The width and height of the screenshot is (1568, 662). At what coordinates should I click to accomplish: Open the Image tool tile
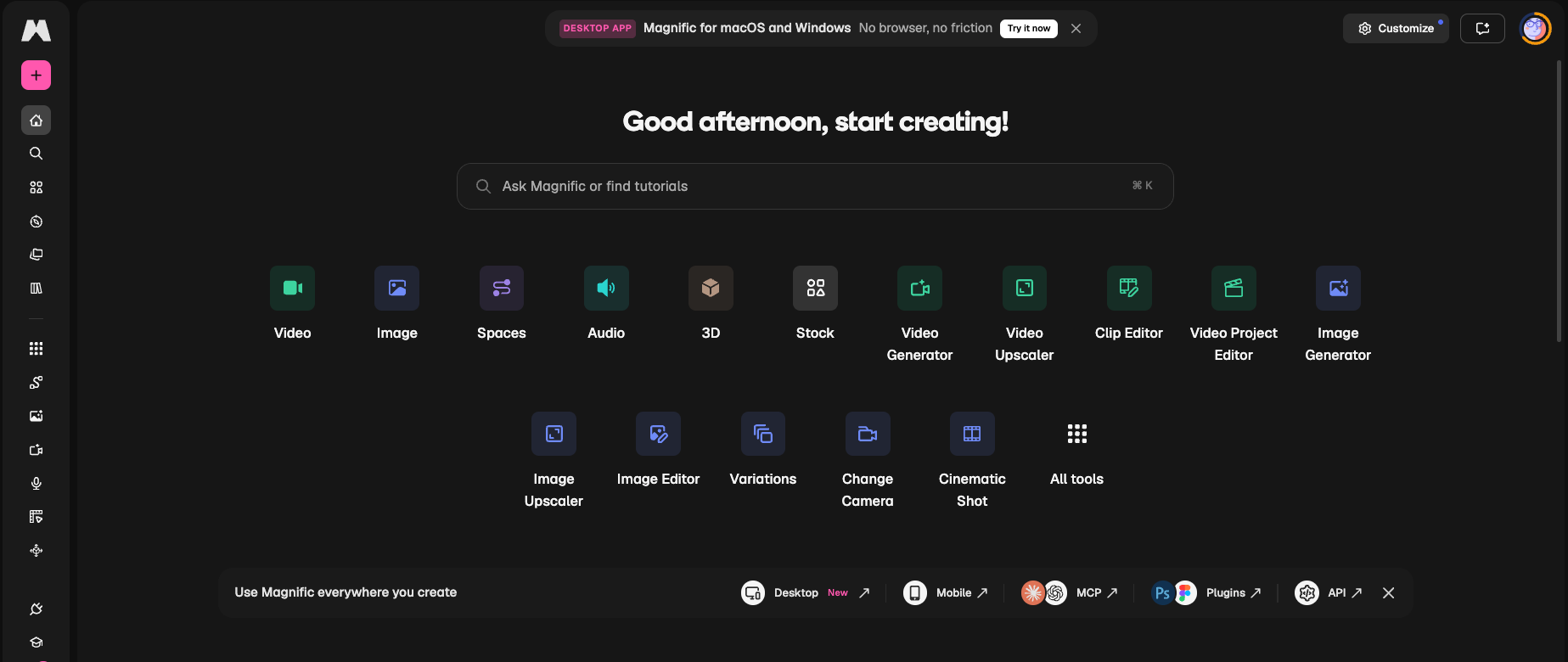[x=397, y=304]
